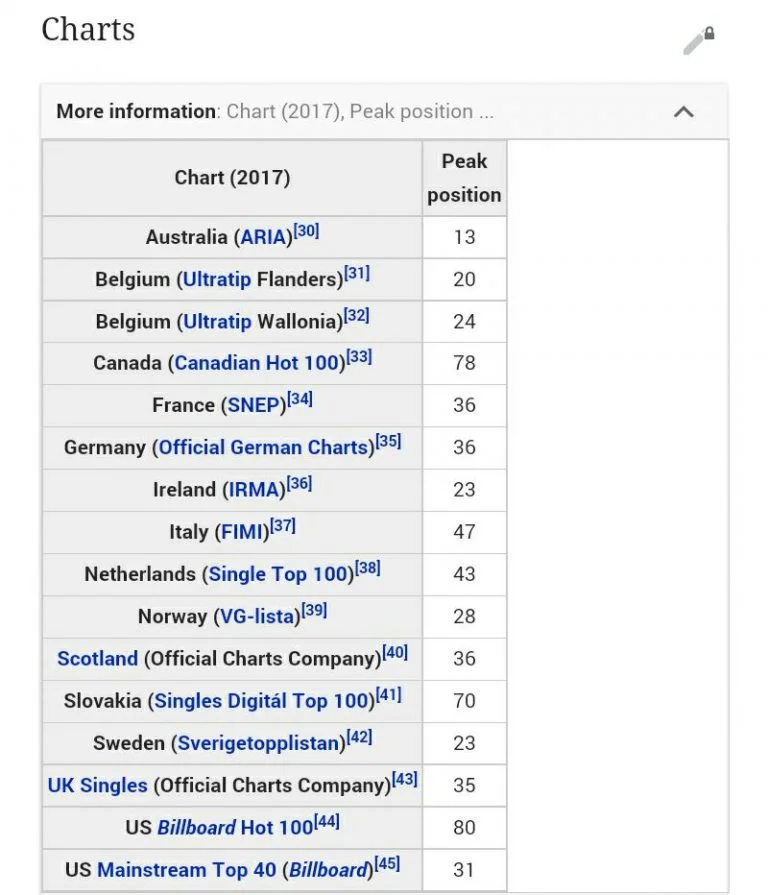The image size is (768, 895).
Task: Click the Billboard Hot 100 link
Action: pyautogui.click(x=235, y=827)
